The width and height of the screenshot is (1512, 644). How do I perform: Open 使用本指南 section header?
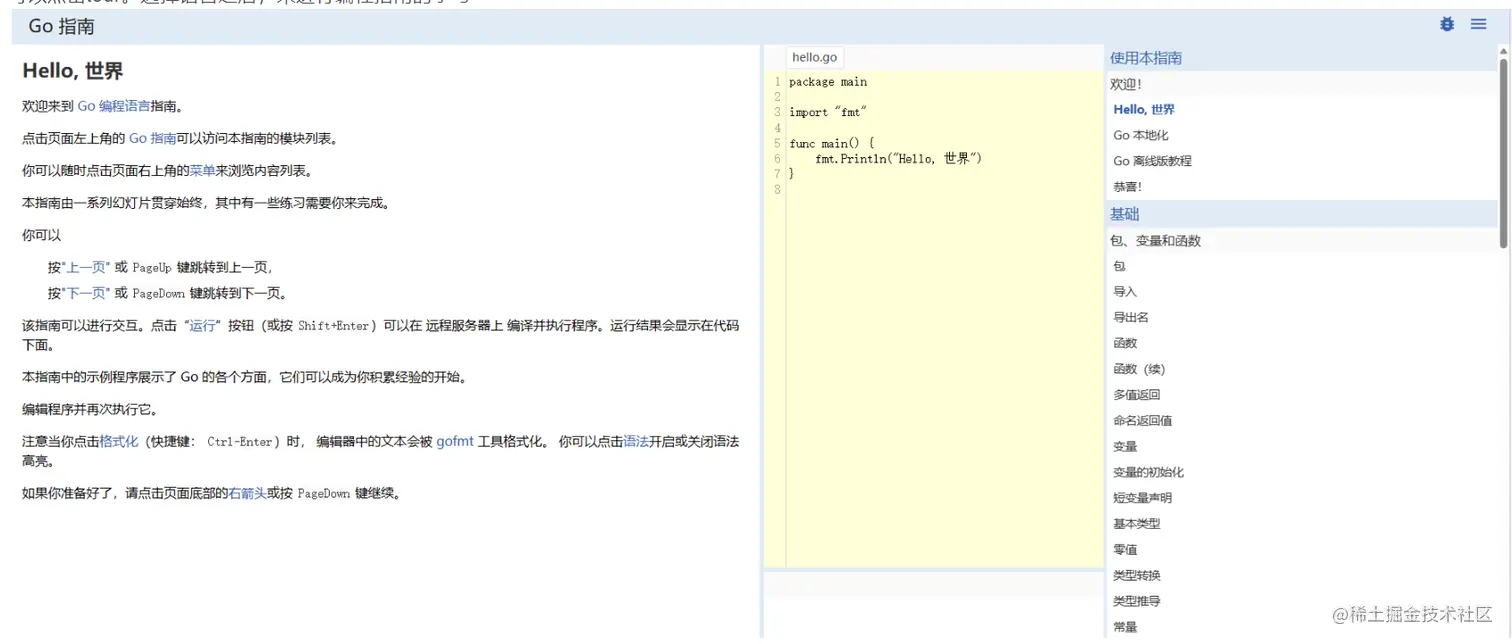tap(1146, 58)
